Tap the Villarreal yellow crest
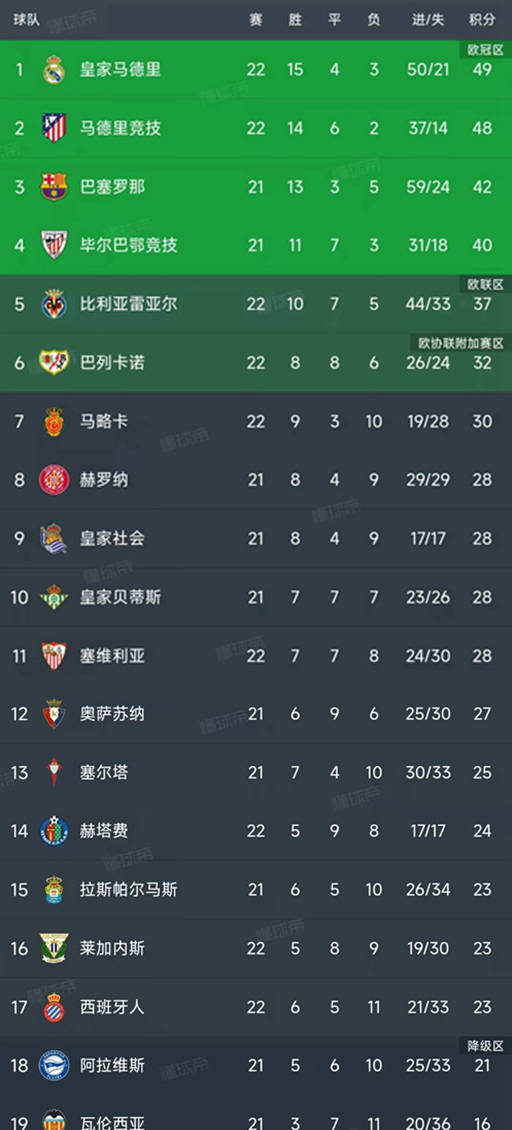 click(53, 304)
